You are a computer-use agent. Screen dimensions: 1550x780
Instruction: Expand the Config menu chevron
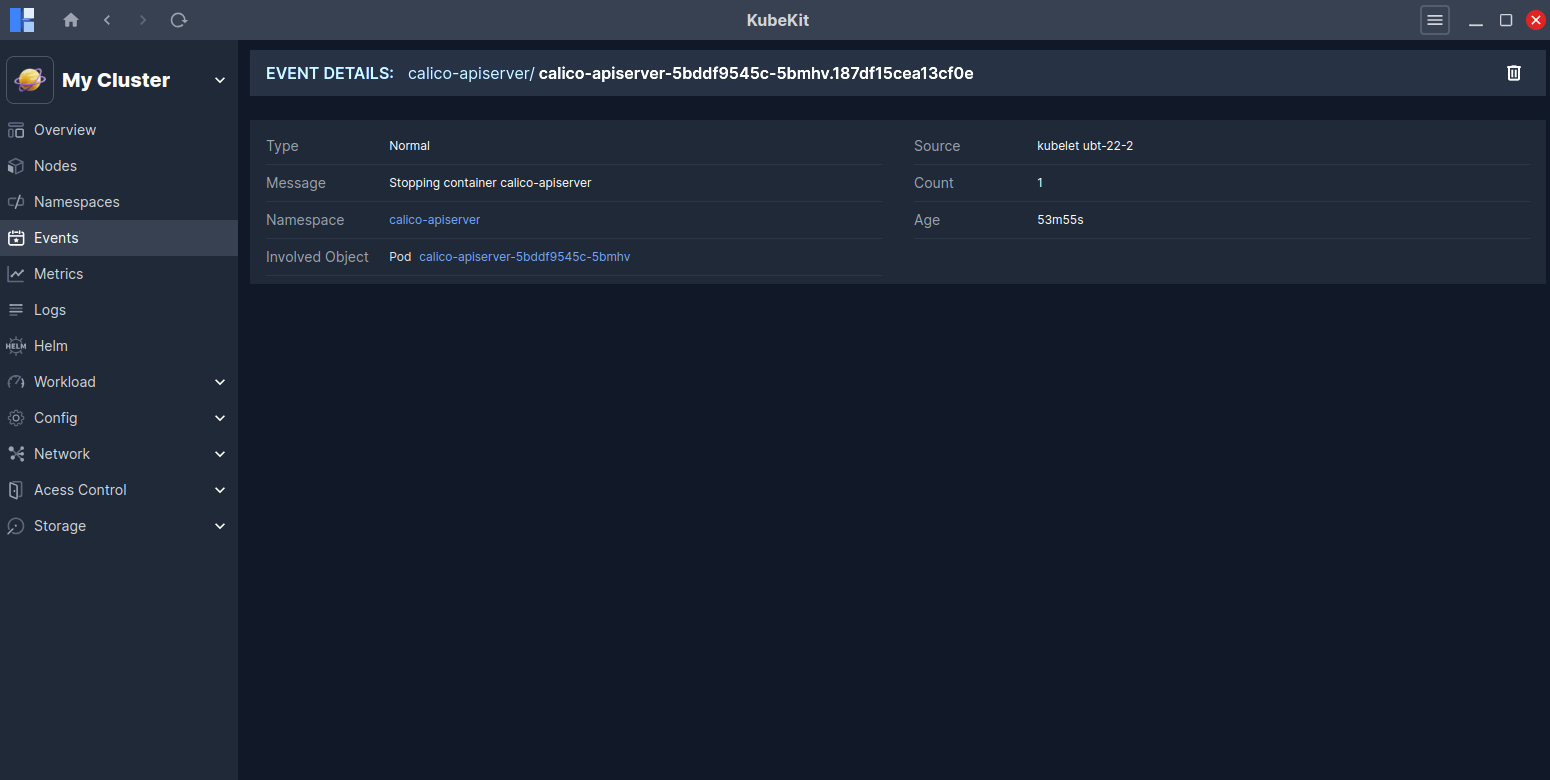coord(220,418)
